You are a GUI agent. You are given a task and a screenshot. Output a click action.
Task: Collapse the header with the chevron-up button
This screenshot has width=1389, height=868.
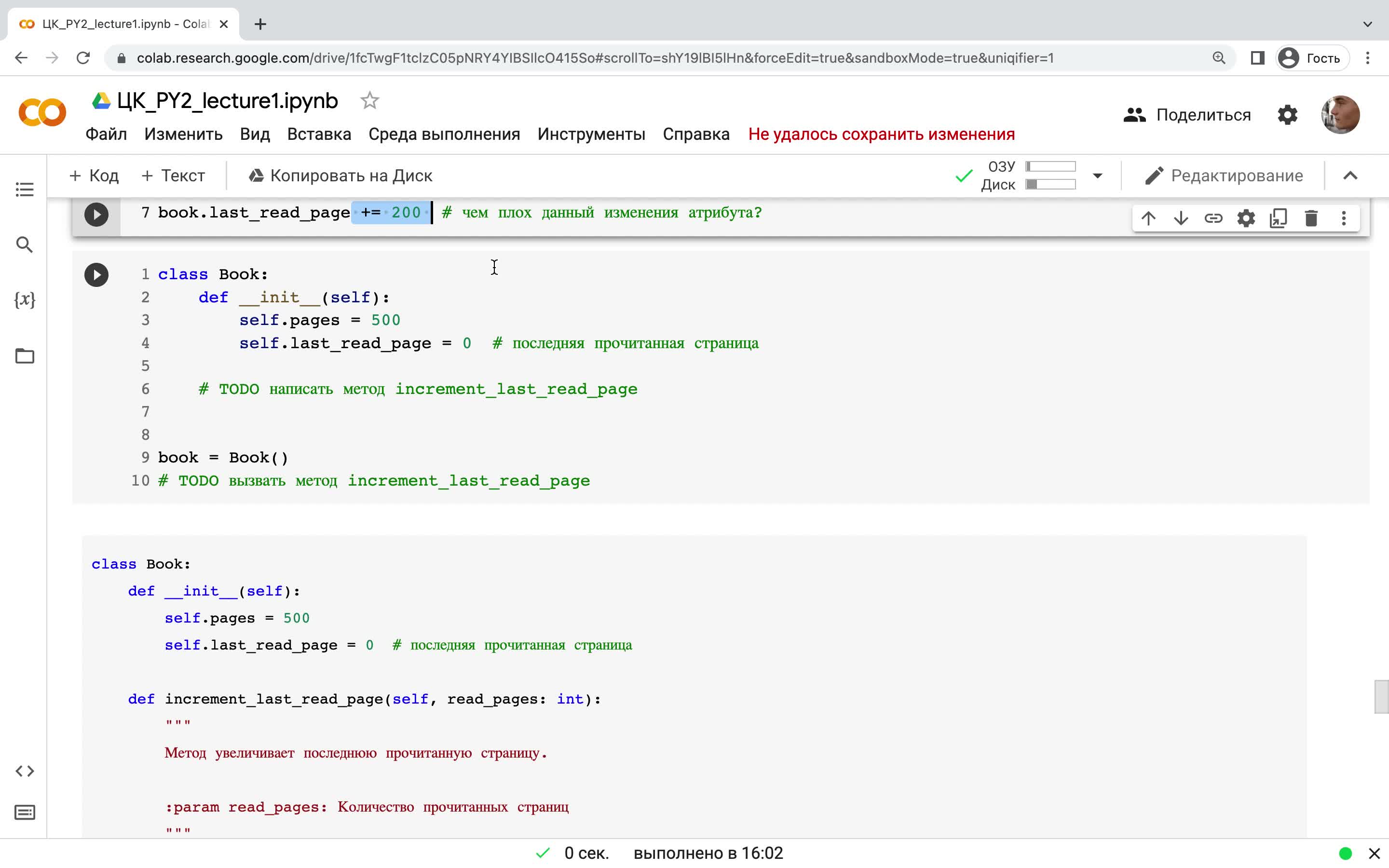click(1350, 176)
